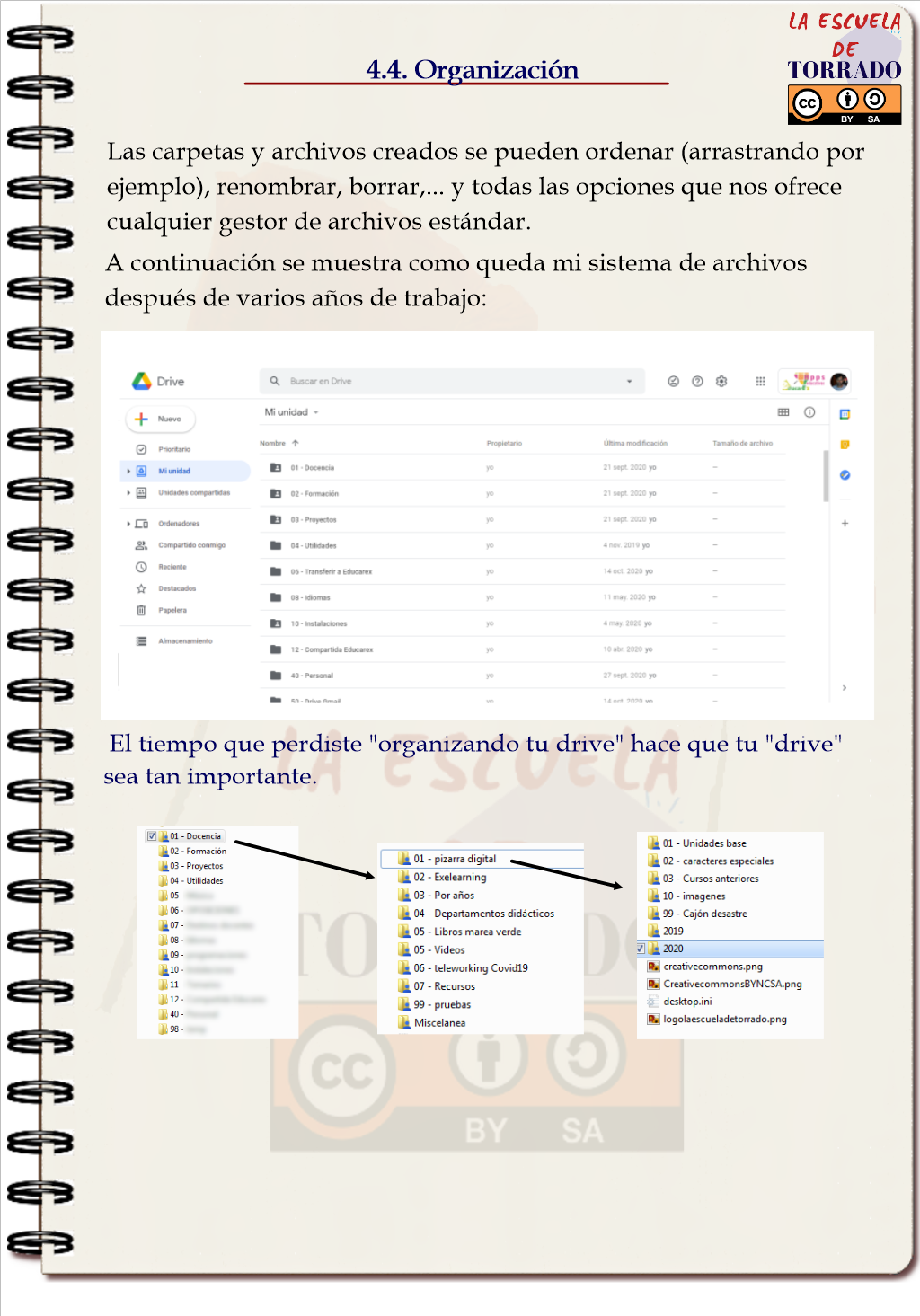Open search options dropdown arrow

coord(629,382)
